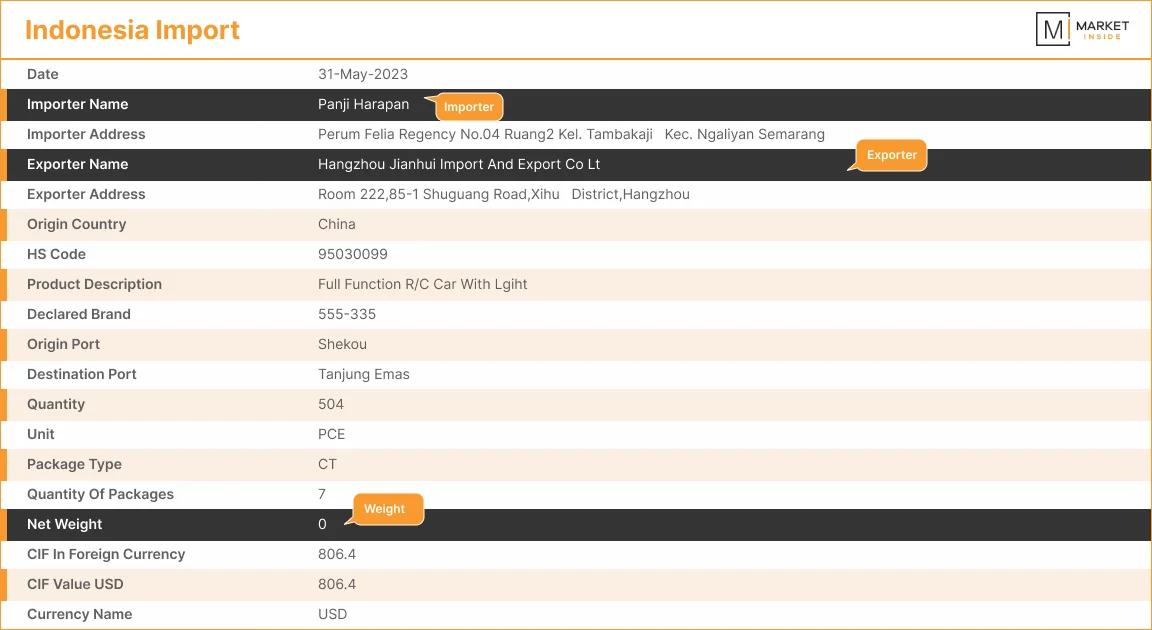This screenshot has width=1152, height=630.
Task: Expand the Exporter Address details
Action: click(x=576, y=193)
